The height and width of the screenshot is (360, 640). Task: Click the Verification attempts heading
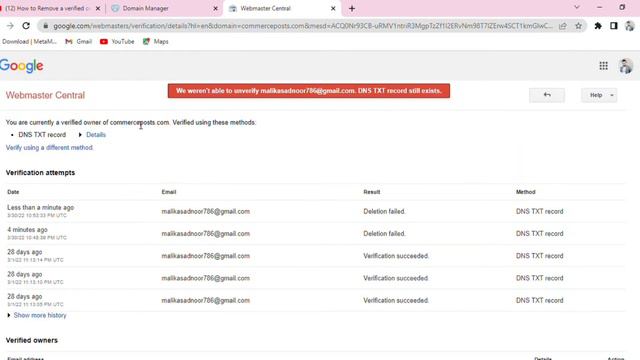[x=40, y=173]
